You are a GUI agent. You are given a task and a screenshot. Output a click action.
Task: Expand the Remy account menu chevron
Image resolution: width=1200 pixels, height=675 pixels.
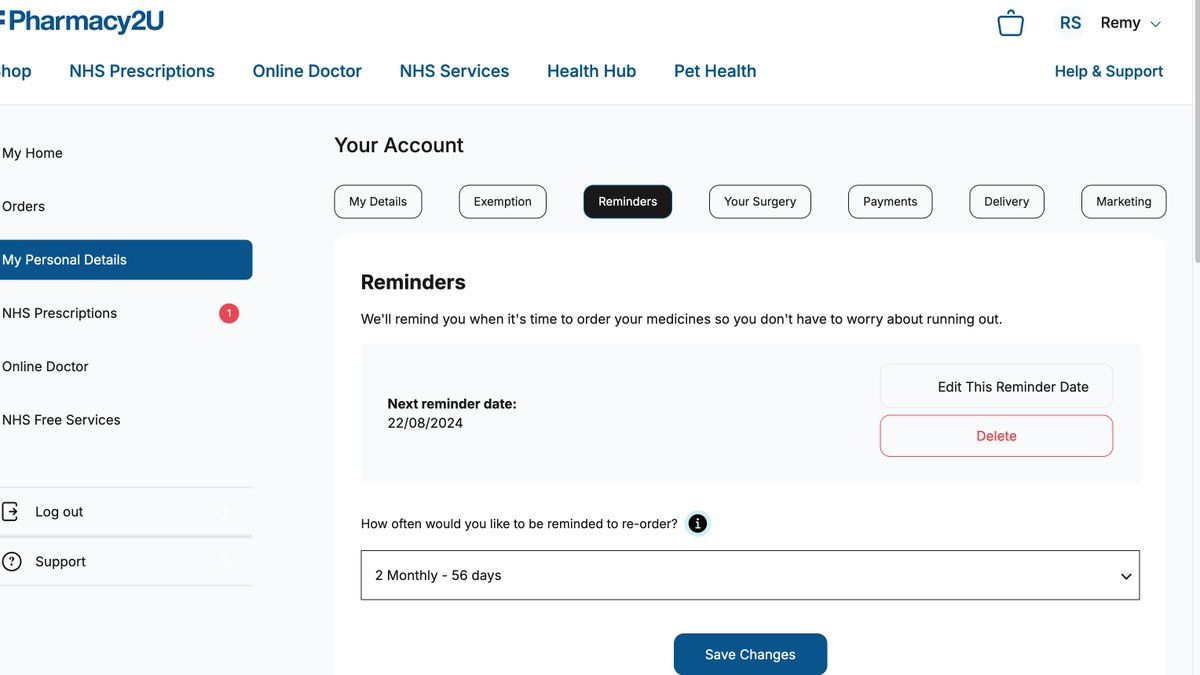point(1156,24)
